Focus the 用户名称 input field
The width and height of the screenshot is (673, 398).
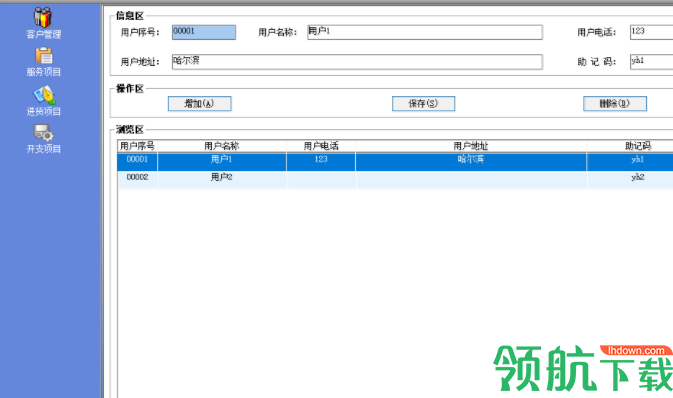[425, 32]
